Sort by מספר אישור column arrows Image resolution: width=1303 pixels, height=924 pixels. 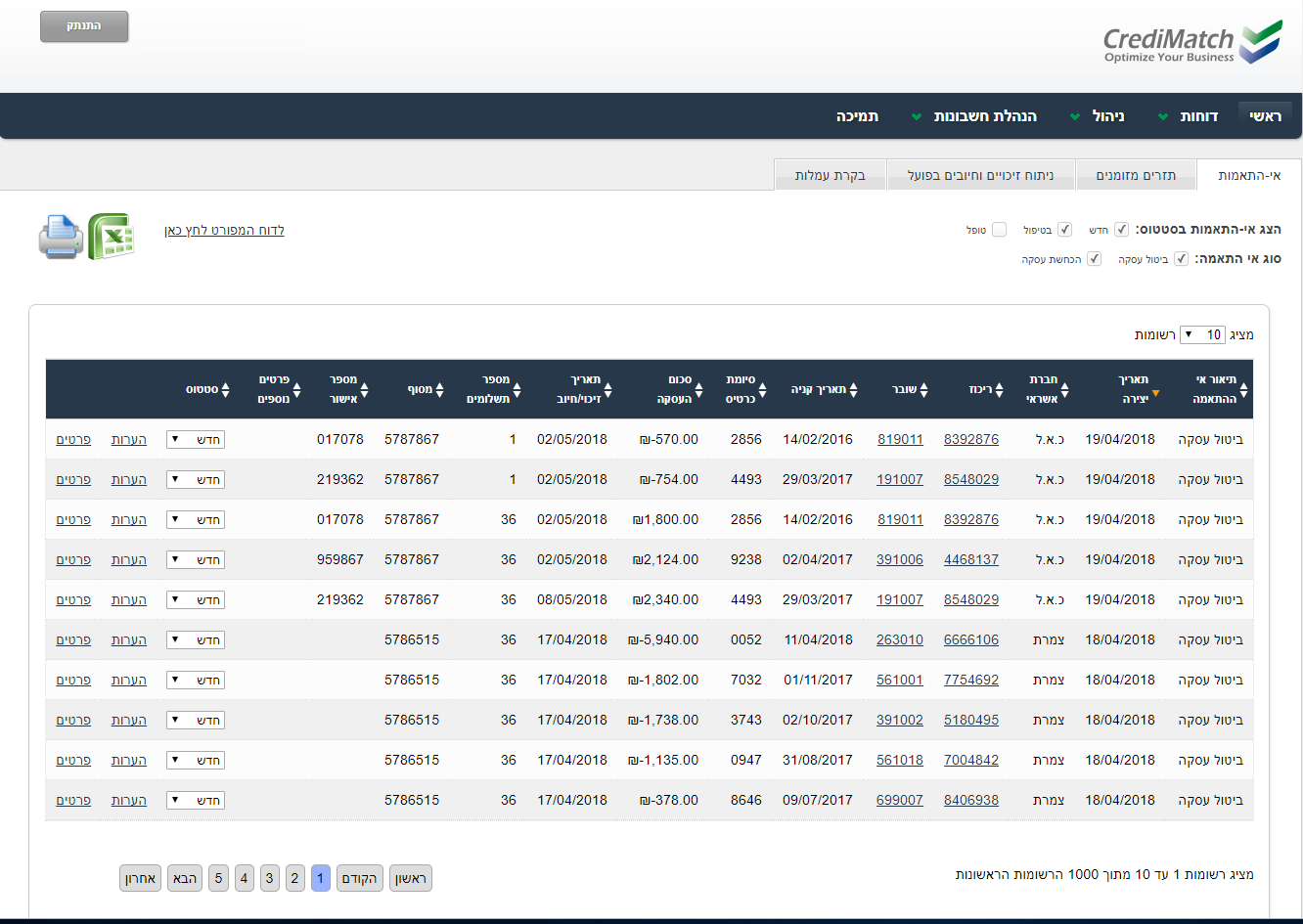click(x=364, y=389)
